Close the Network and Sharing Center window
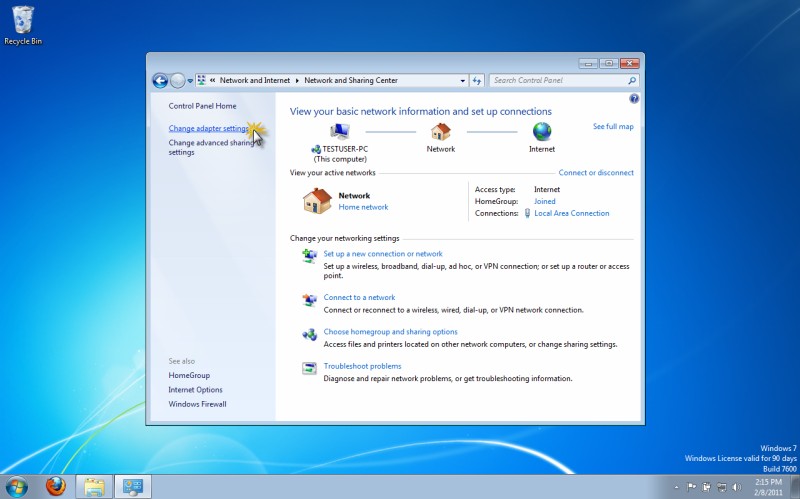 [630, 63]
